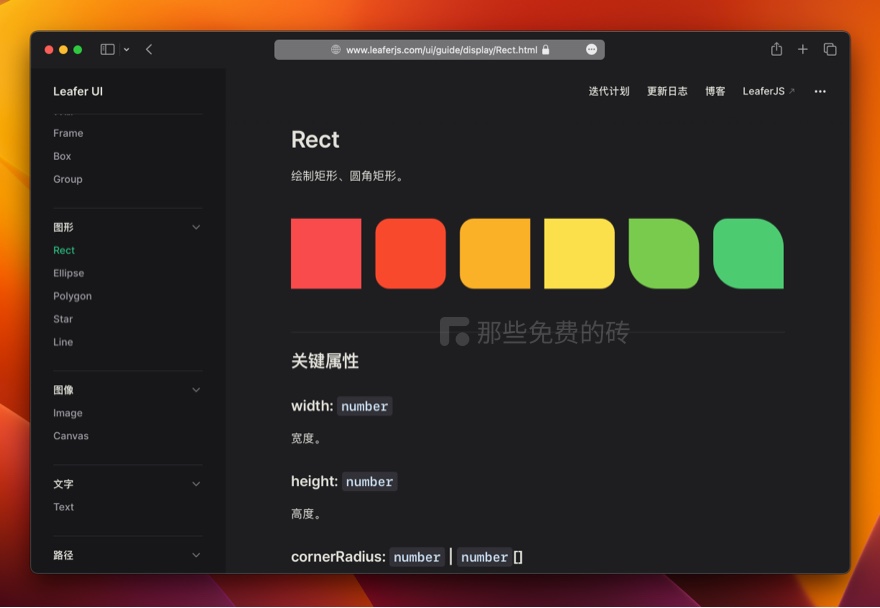Click the globe icon in address bar
This screenshot has width=880, height=608.
click(x=336, y=49)
